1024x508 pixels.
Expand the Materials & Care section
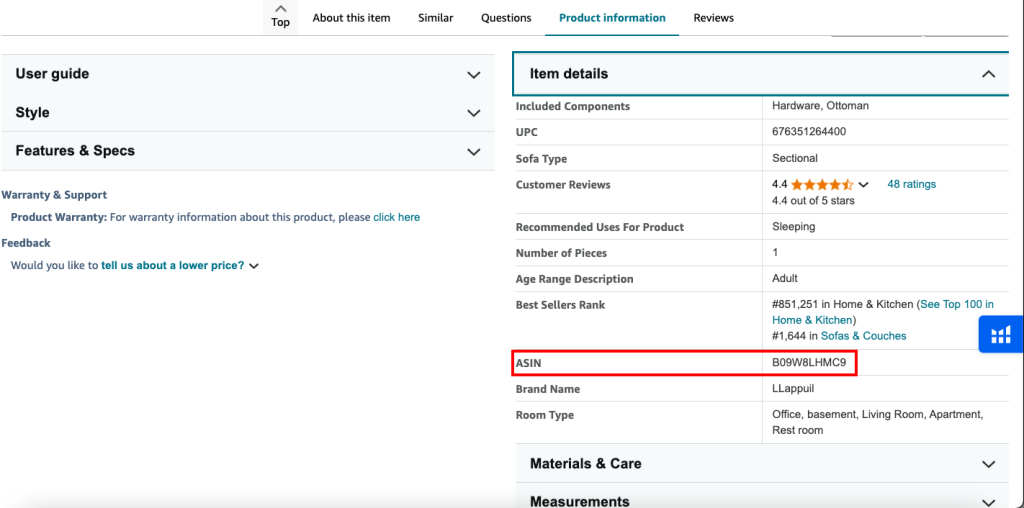point(988,464)
